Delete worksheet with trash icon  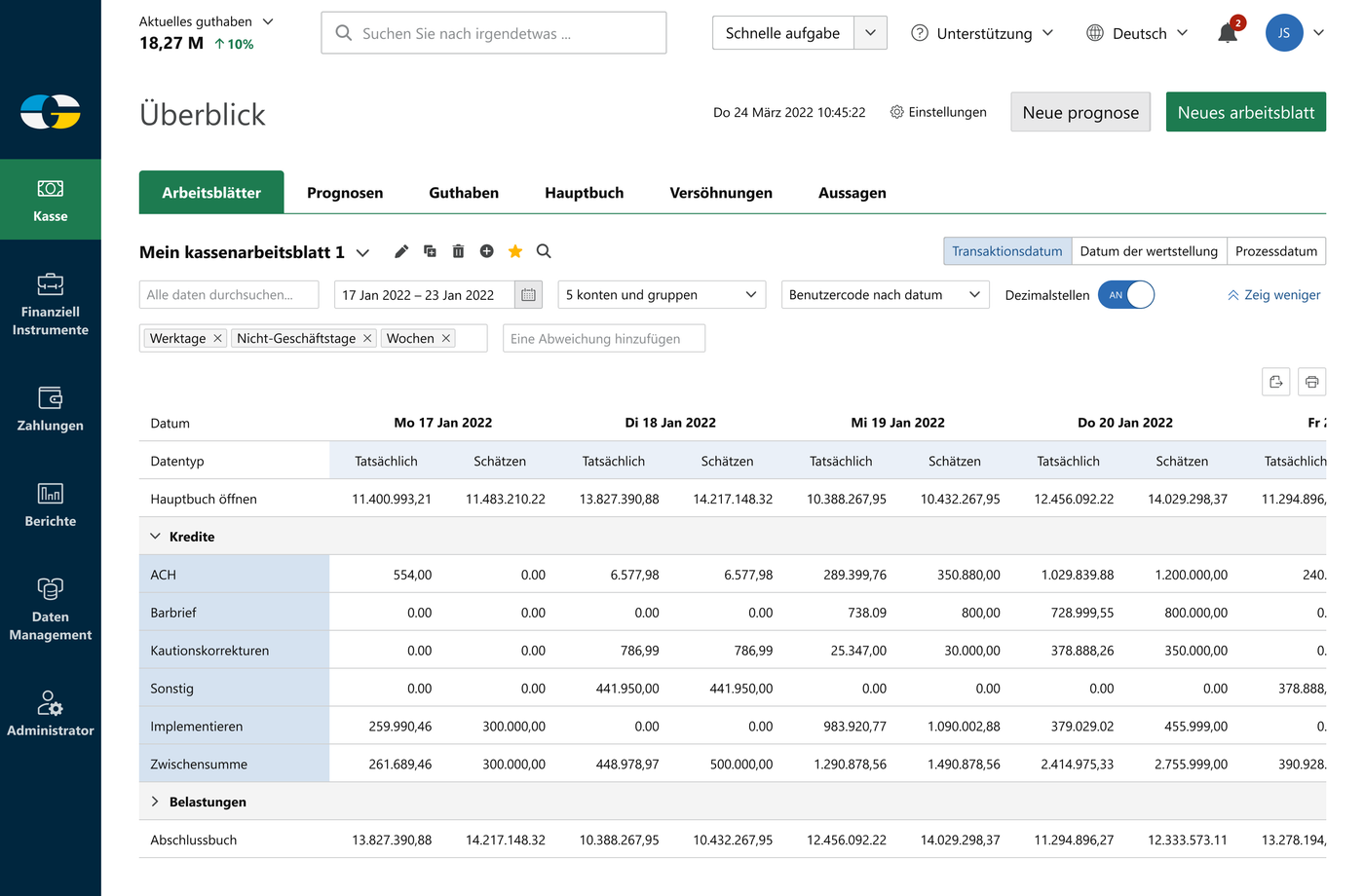tap(458, 251)
